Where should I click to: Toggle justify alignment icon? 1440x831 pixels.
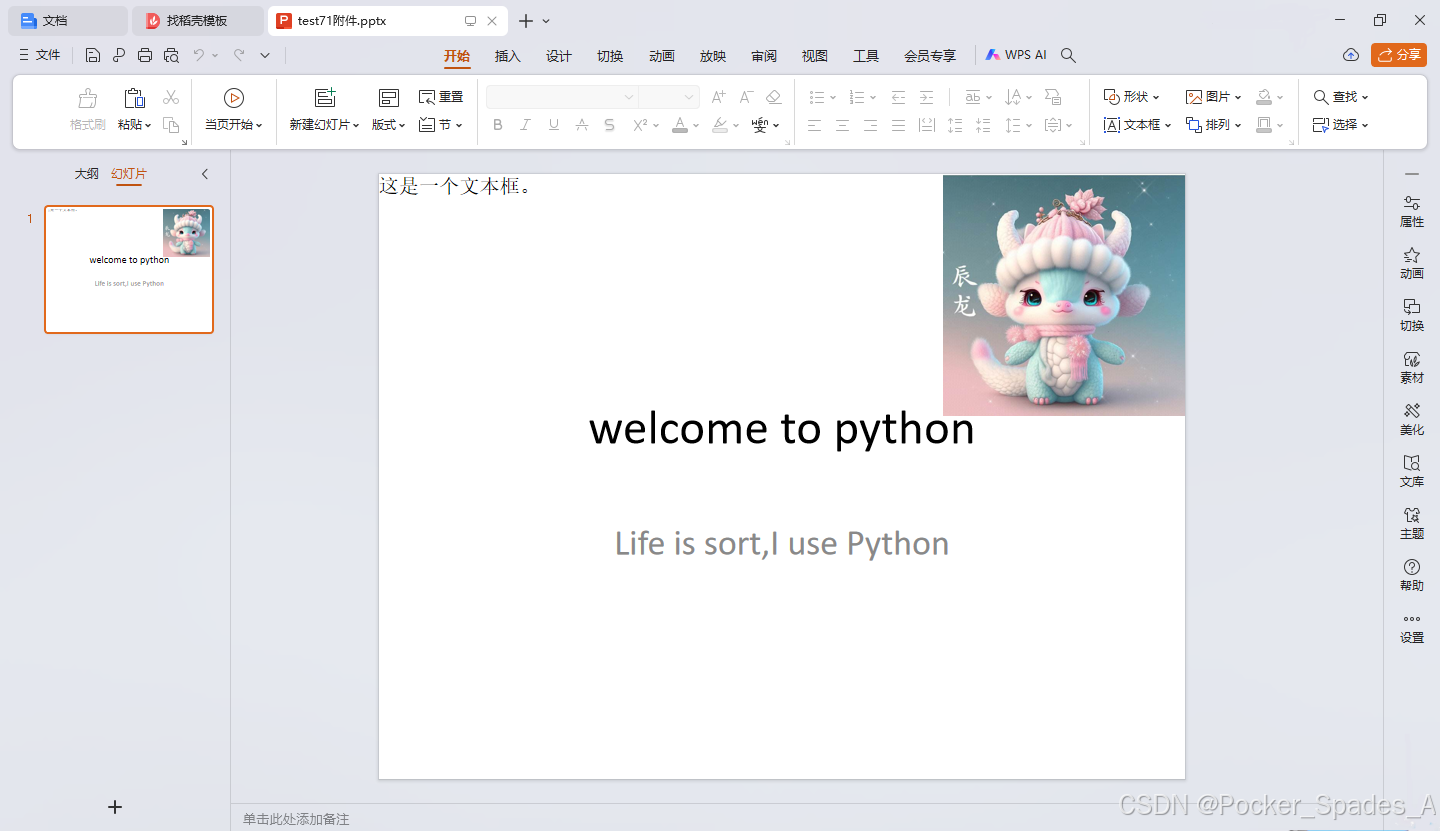(898, 125)
